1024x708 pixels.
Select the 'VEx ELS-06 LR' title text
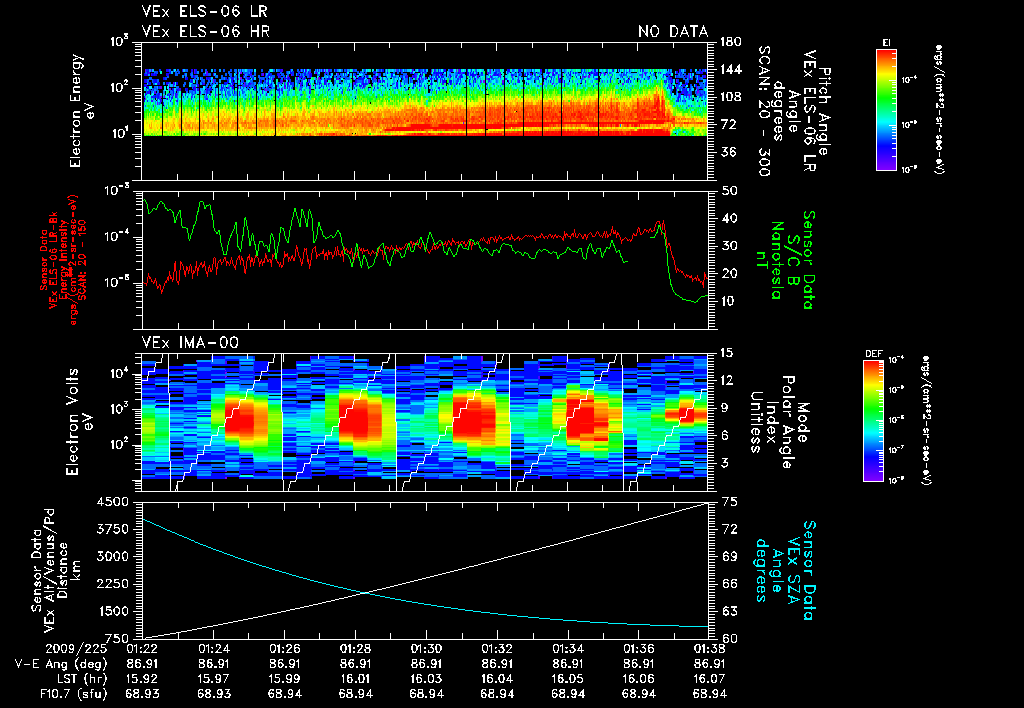pos(204,12)
